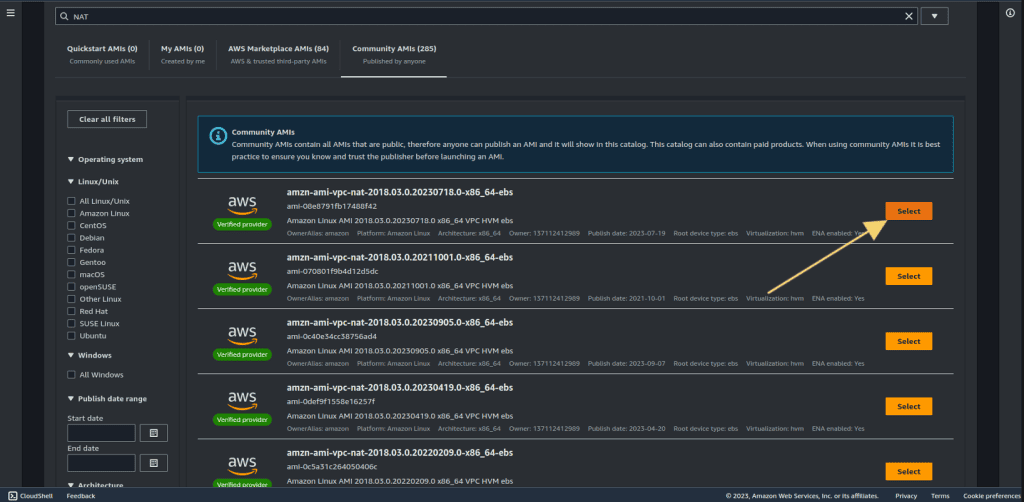Clear the NAT search text with X
The height and width of the screenshot is (502, 1024).
coord(908,16)
